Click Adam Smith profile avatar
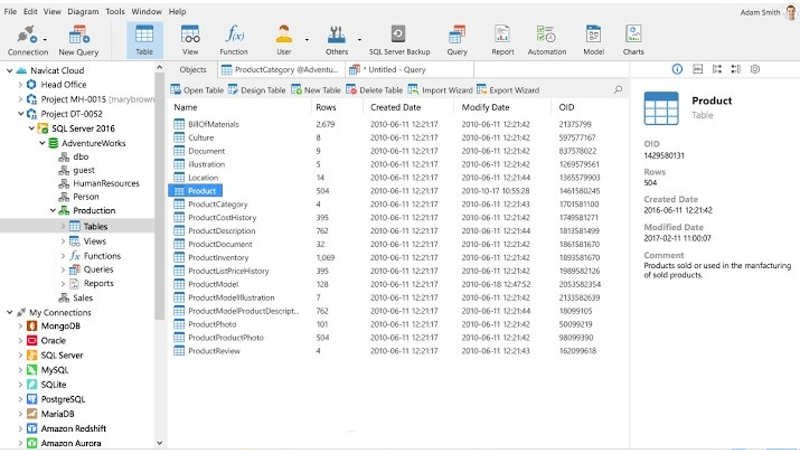 [791, 12]
